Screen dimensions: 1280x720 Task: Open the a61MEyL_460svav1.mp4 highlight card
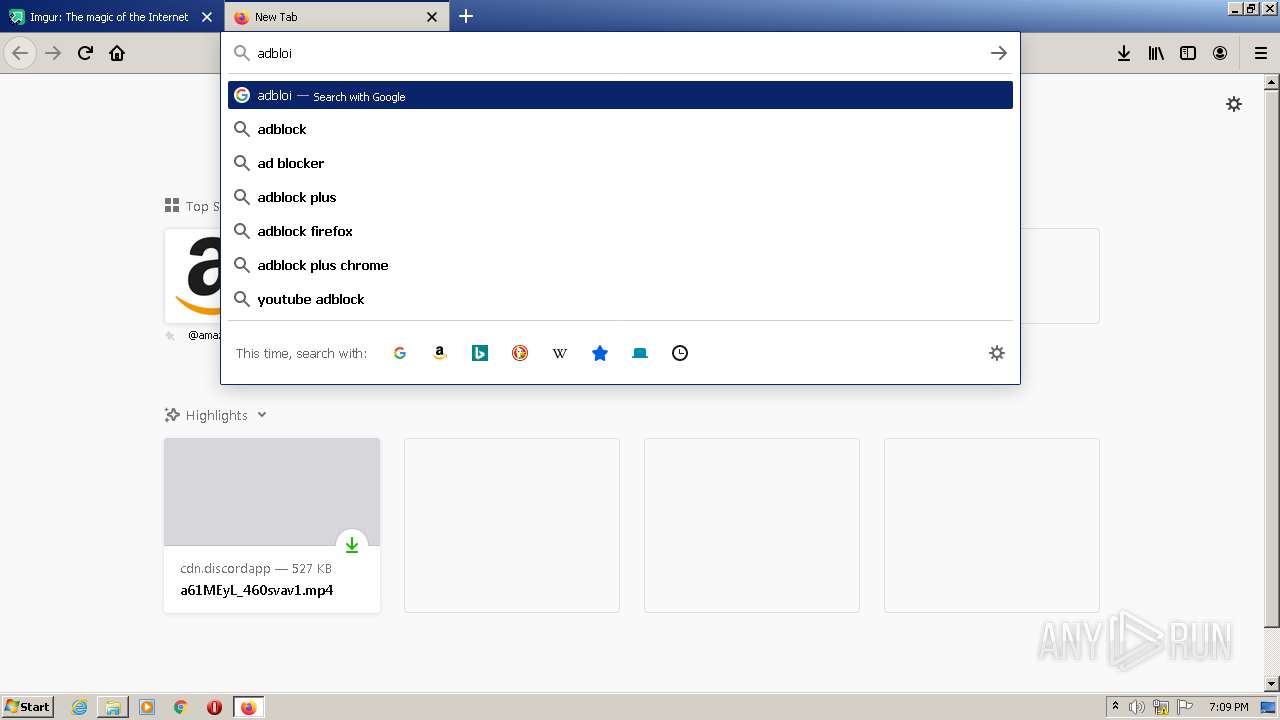272,525
